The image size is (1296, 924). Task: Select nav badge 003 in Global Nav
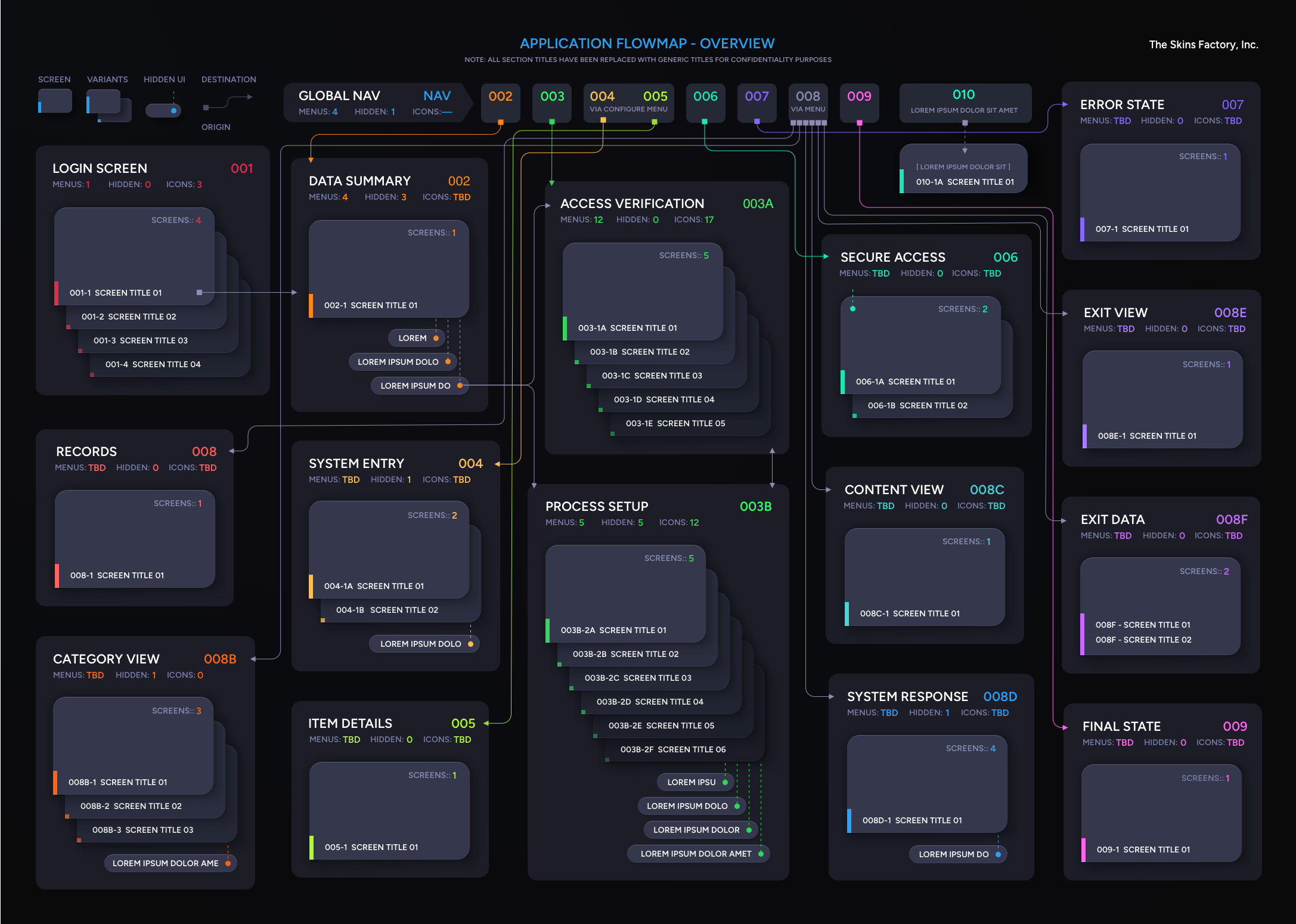[x=552, y=95]
